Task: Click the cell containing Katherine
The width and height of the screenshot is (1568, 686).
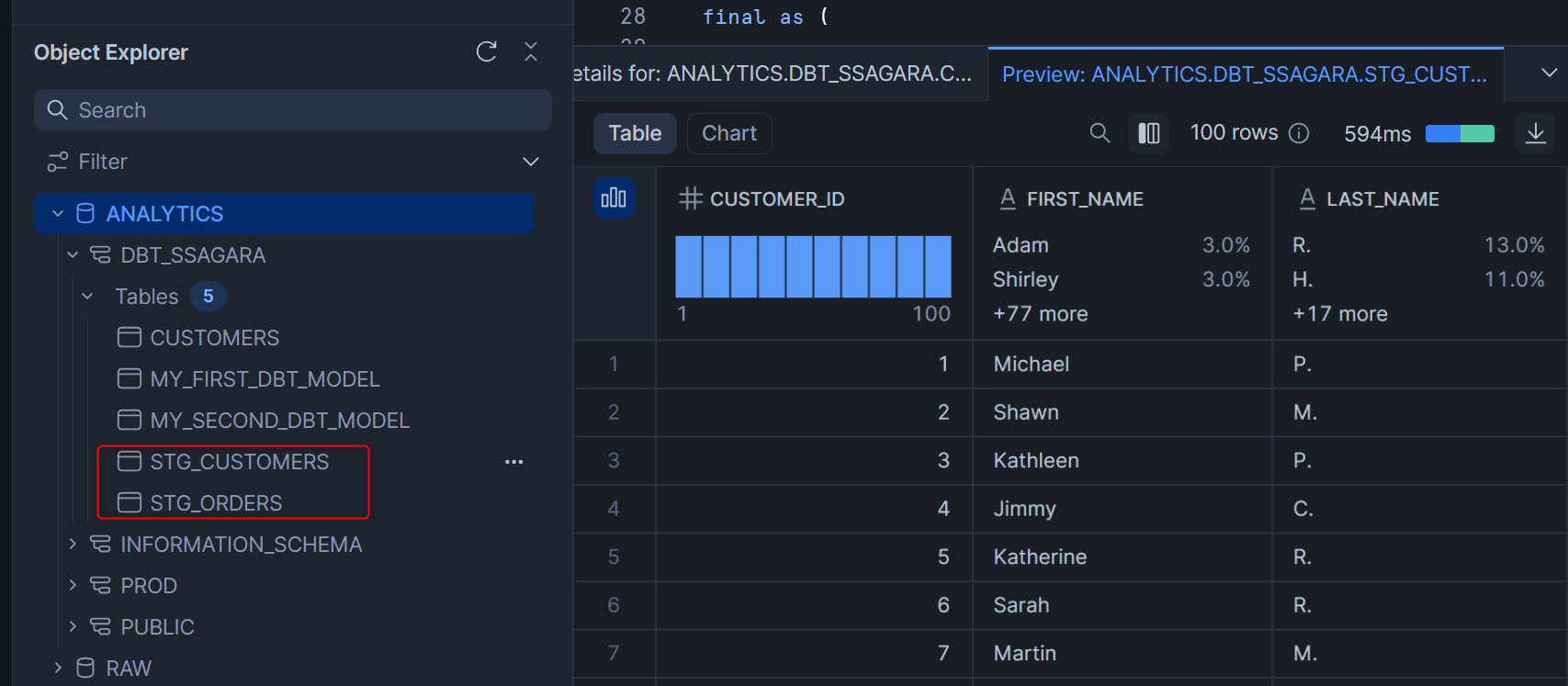Action: pyautogui.click(x=1122, y=557)
